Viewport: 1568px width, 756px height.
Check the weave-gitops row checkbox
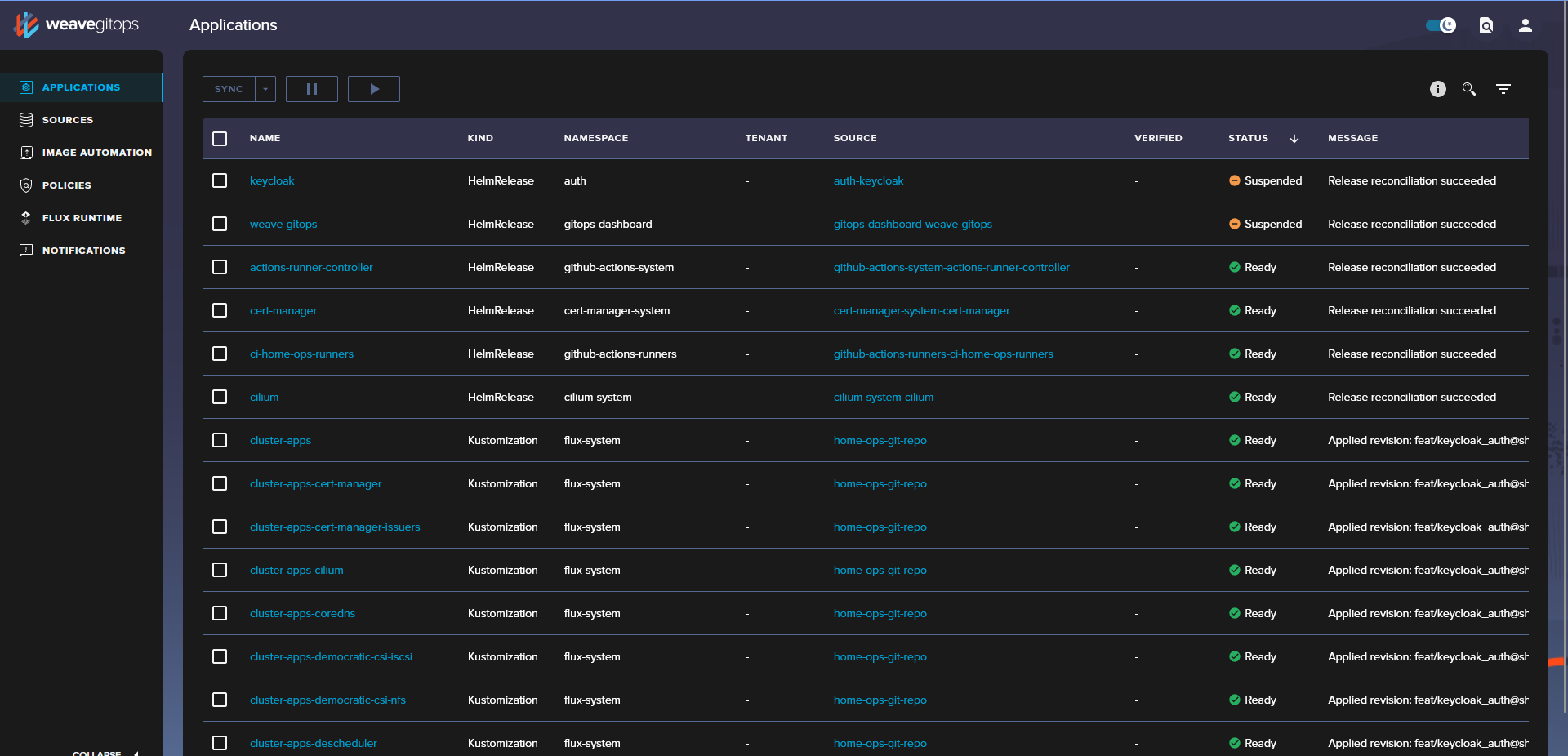coord(220,224)
